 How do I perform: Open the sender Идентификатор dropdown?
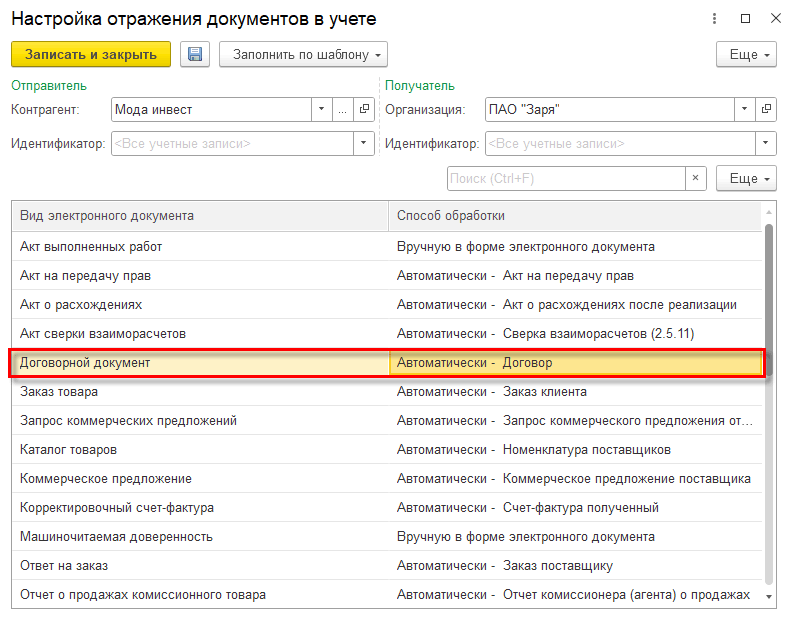[364, 144]
